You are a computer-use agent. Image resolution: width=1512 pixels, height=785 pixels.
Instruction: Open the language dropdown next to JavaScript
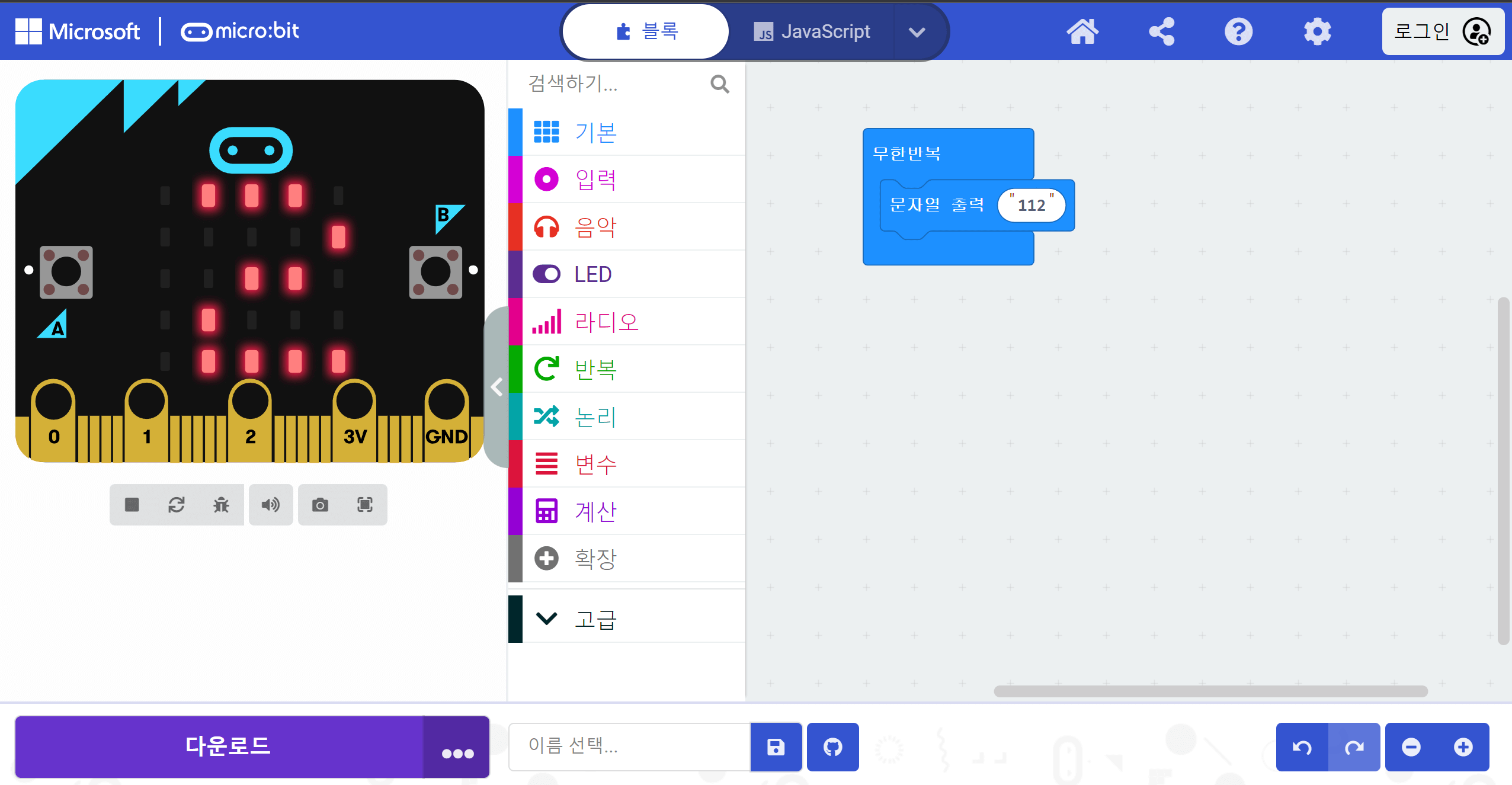pos(917,32)
